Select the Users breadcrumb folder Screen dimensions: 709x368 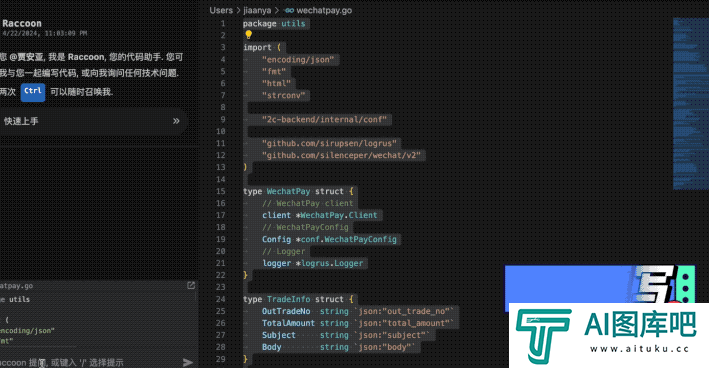point(221,10)
